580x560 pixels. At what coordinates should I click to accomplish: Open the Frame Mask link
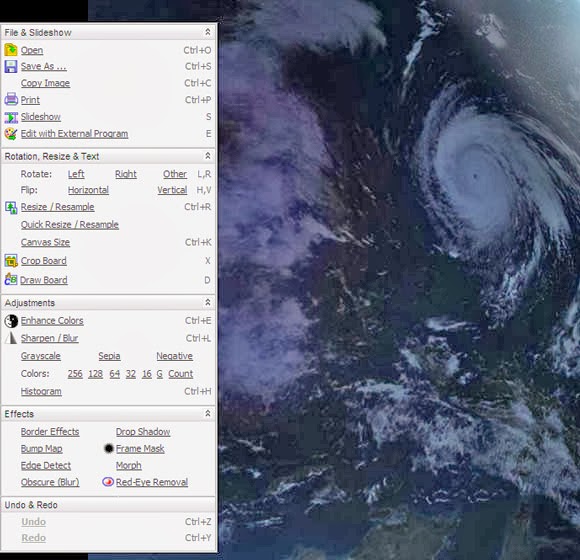coord(140,449)
